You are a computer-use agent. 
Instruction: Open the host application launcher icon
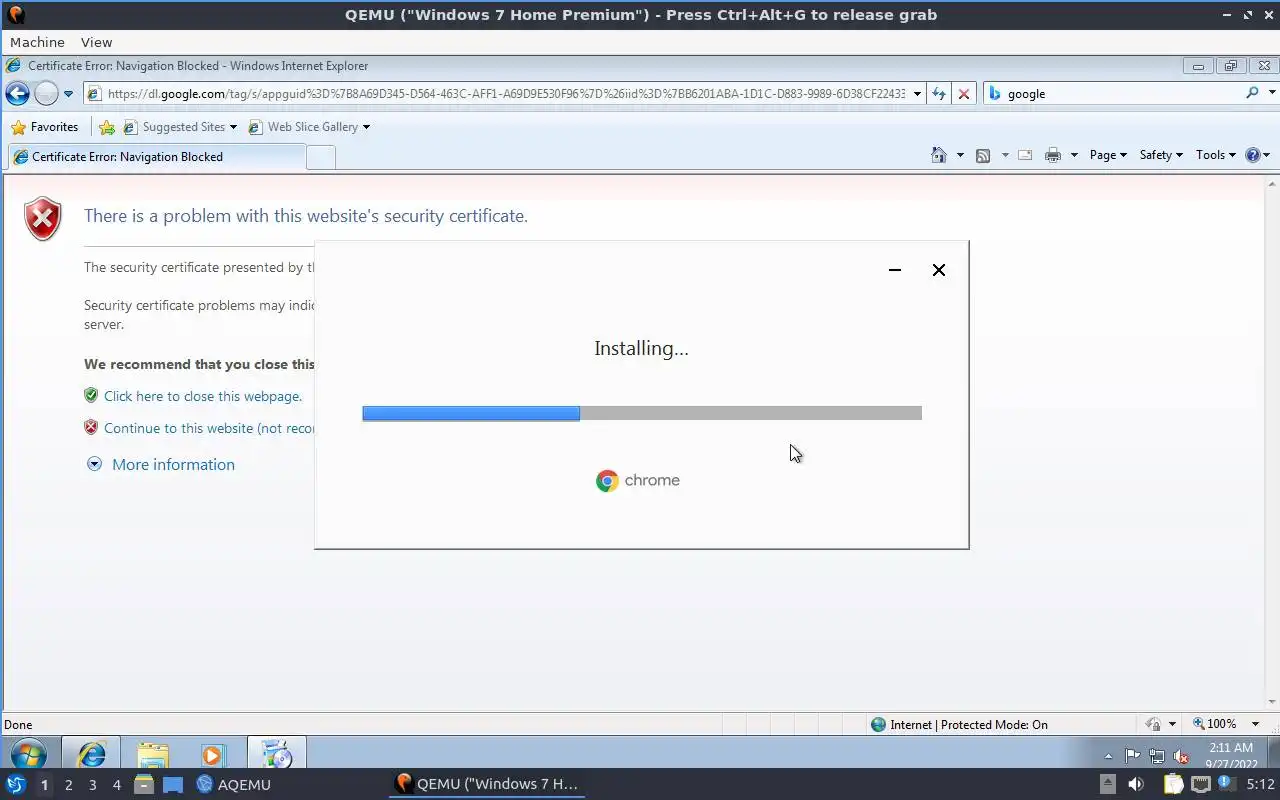pyautogui.click(x=16, y=785)
